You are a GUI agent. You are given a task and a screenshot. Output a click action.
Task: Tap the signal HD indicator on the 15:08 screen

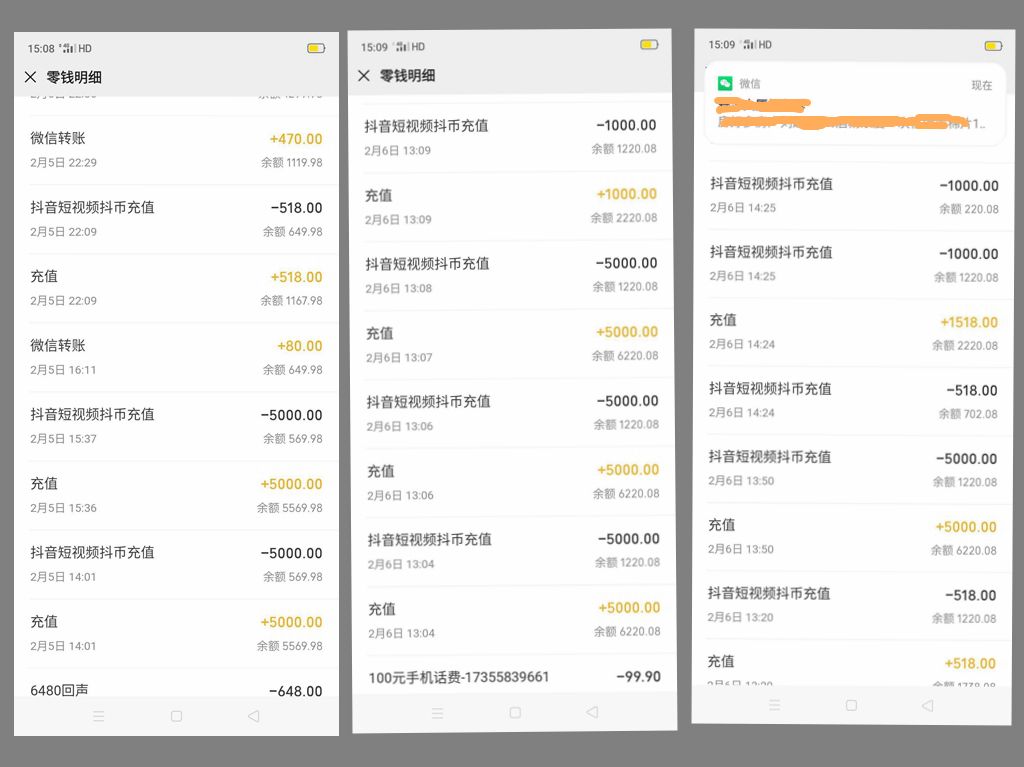tap(76, 48)
